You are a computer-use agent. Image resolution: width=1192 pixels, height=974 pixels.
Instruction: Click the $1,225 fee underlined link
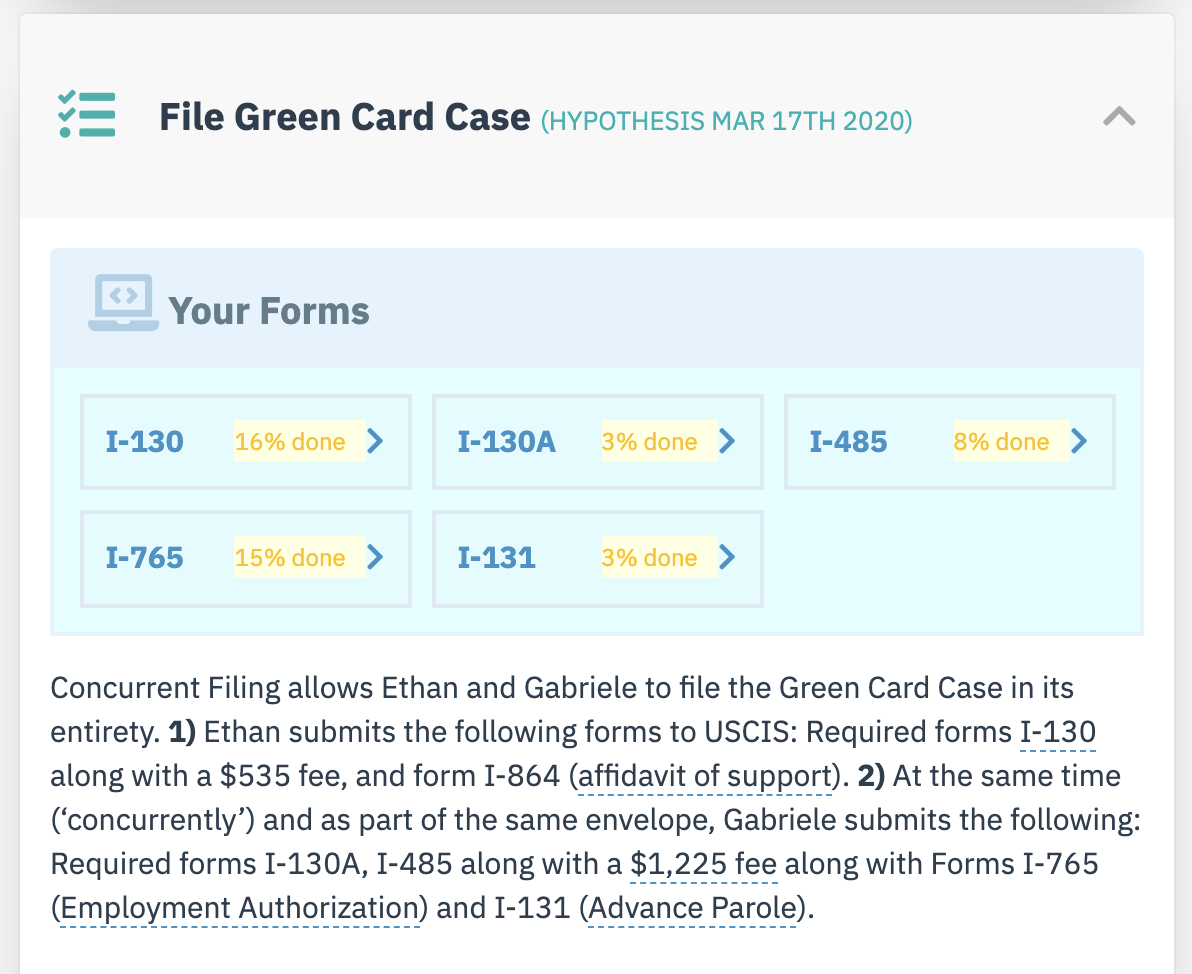pos(704,865)
